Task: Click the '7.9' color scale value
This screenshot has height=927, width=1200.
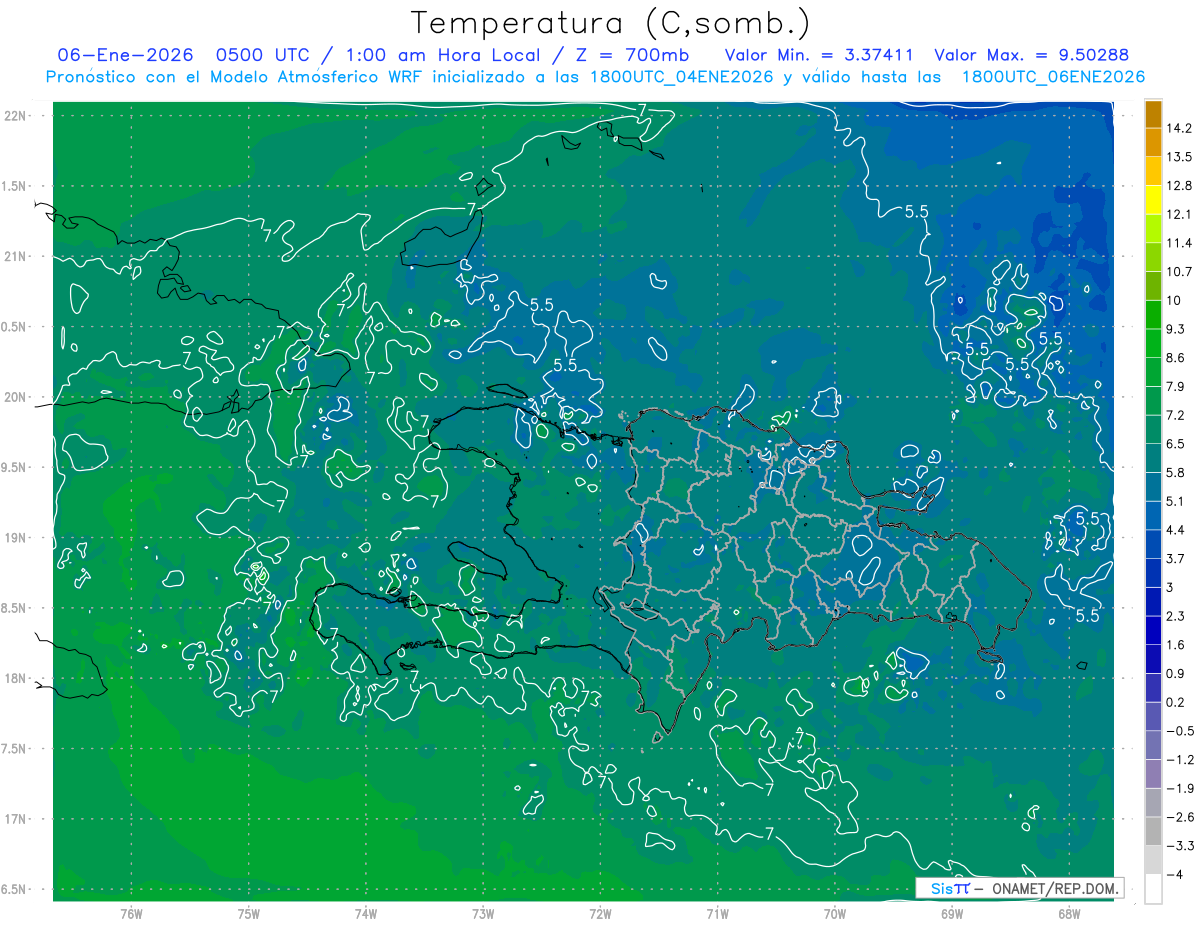Action: 1175,387
